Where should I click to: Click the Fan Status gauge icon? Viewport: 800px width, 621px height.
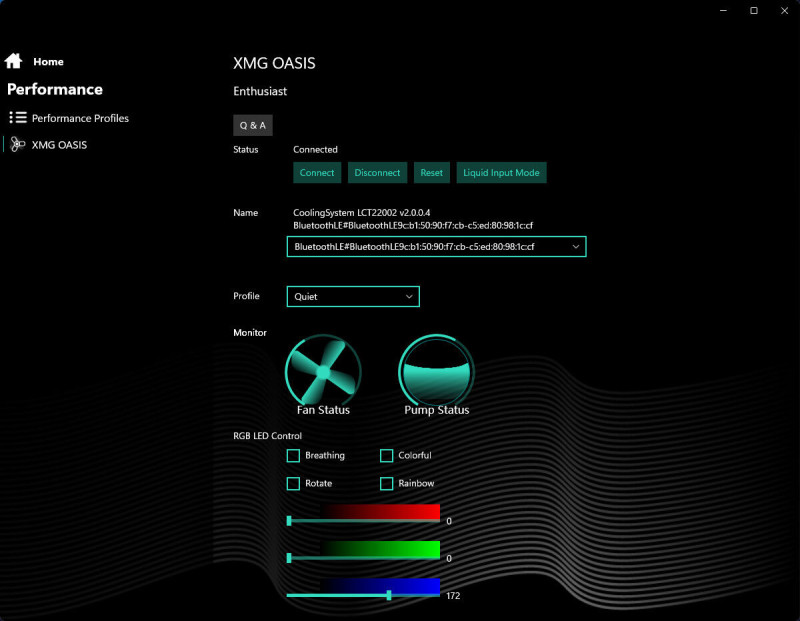point(323,370)
